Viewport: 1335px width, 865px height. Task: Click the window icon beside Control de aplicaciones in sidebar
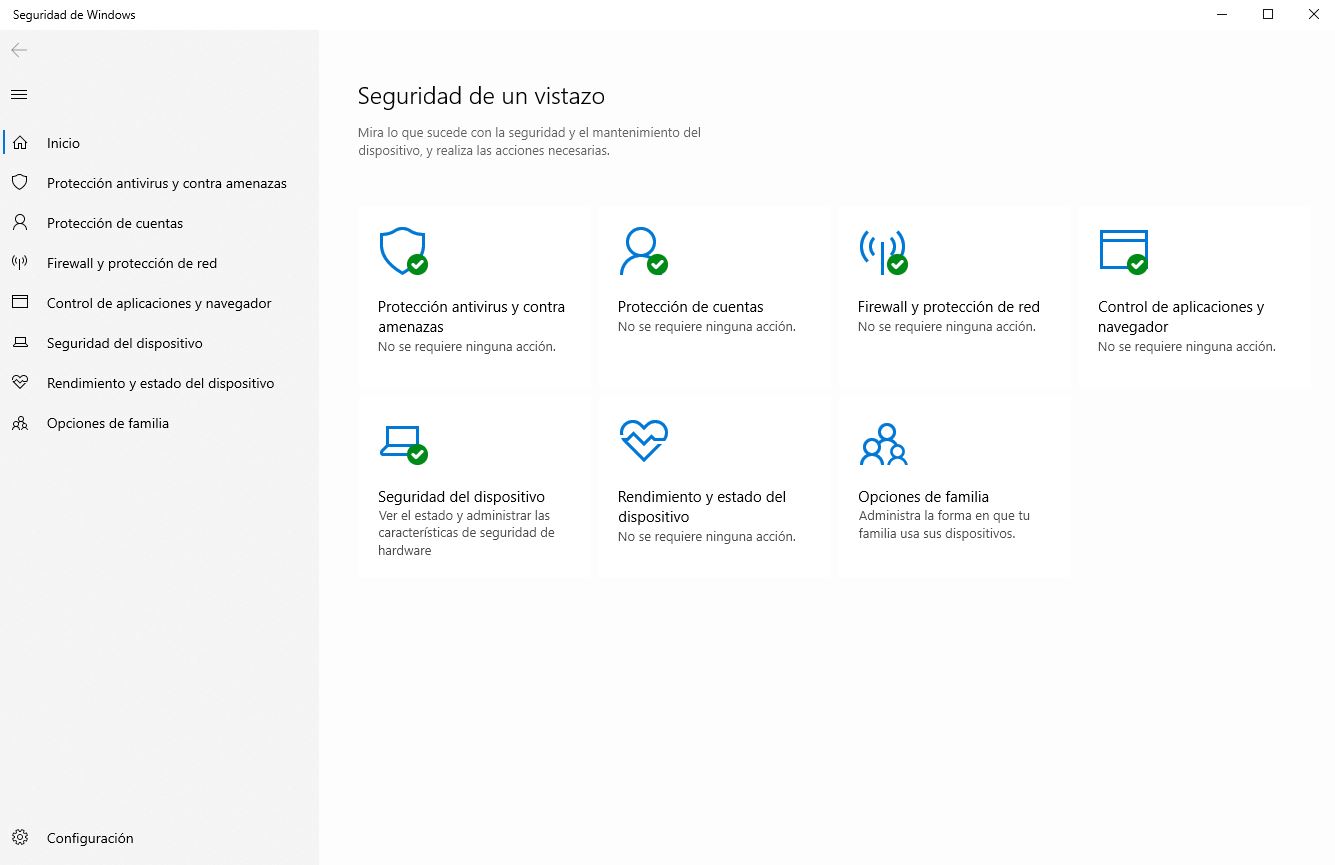19,303
